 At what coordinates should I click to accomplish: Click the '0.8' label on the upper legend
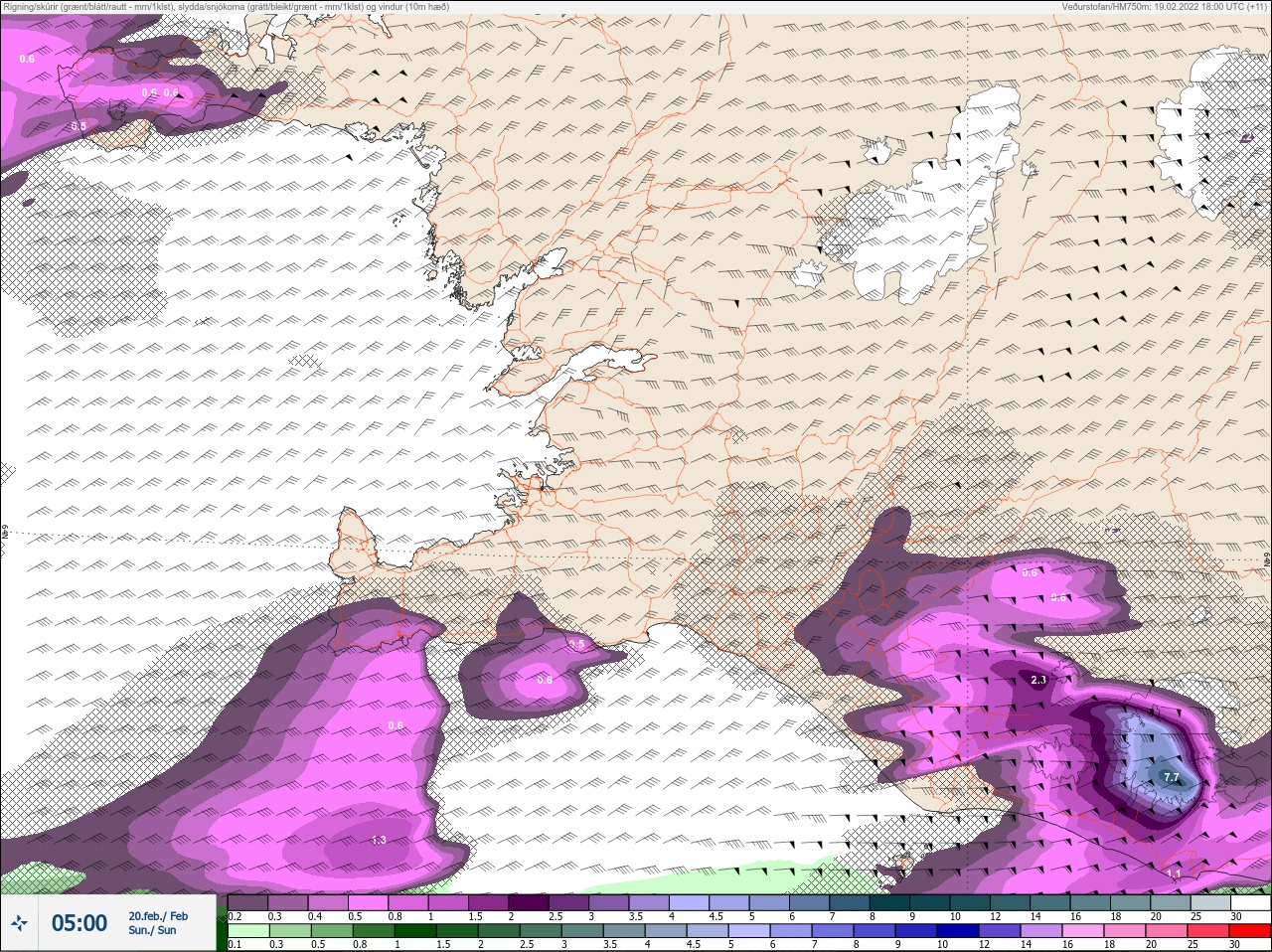click(x=396, y=916)
